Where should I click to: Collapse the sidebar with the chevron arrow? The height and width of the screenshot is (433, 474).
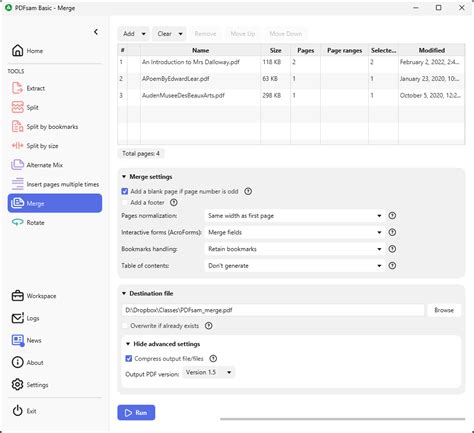96,32
